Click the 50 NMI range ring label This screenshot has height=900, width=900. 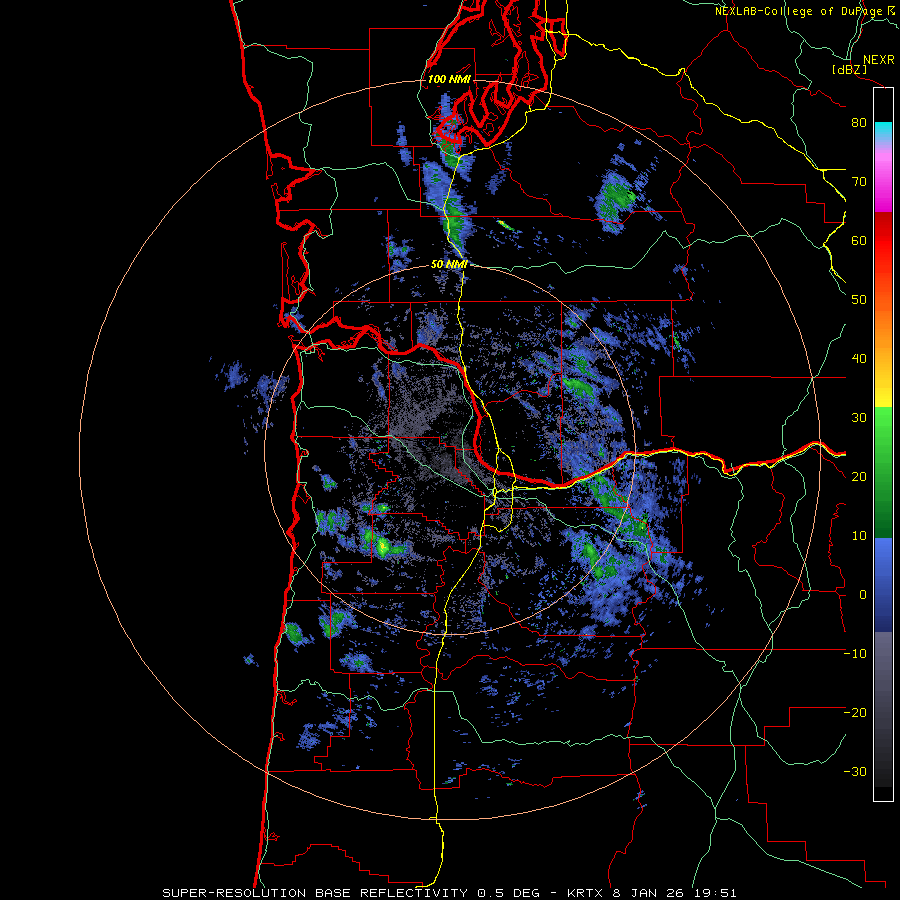coord(449,265)
